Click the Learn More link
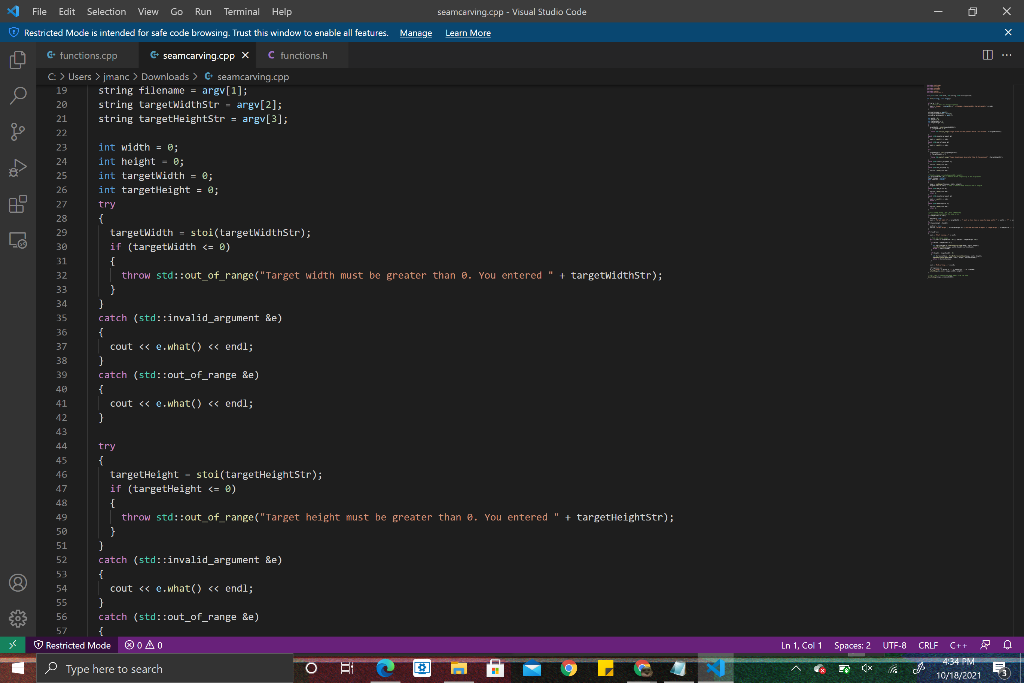Viewport: 1024px width, 683px height. tap(467, 32)
